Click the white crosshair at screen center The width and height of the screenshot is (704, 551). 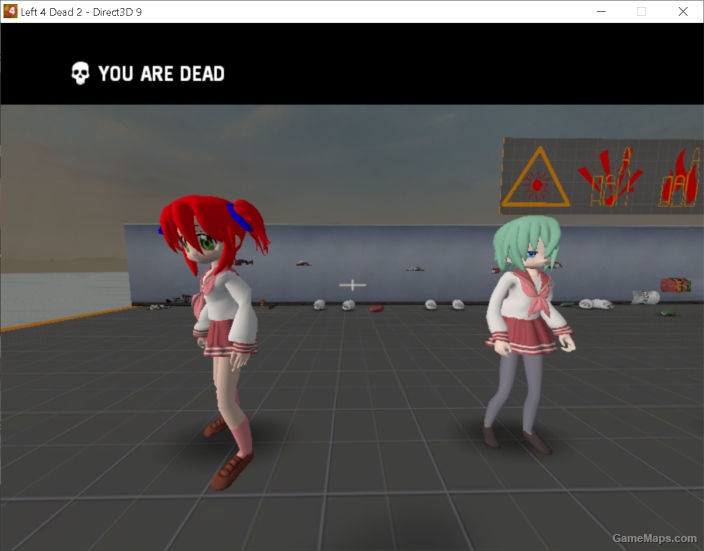point(352,285)
